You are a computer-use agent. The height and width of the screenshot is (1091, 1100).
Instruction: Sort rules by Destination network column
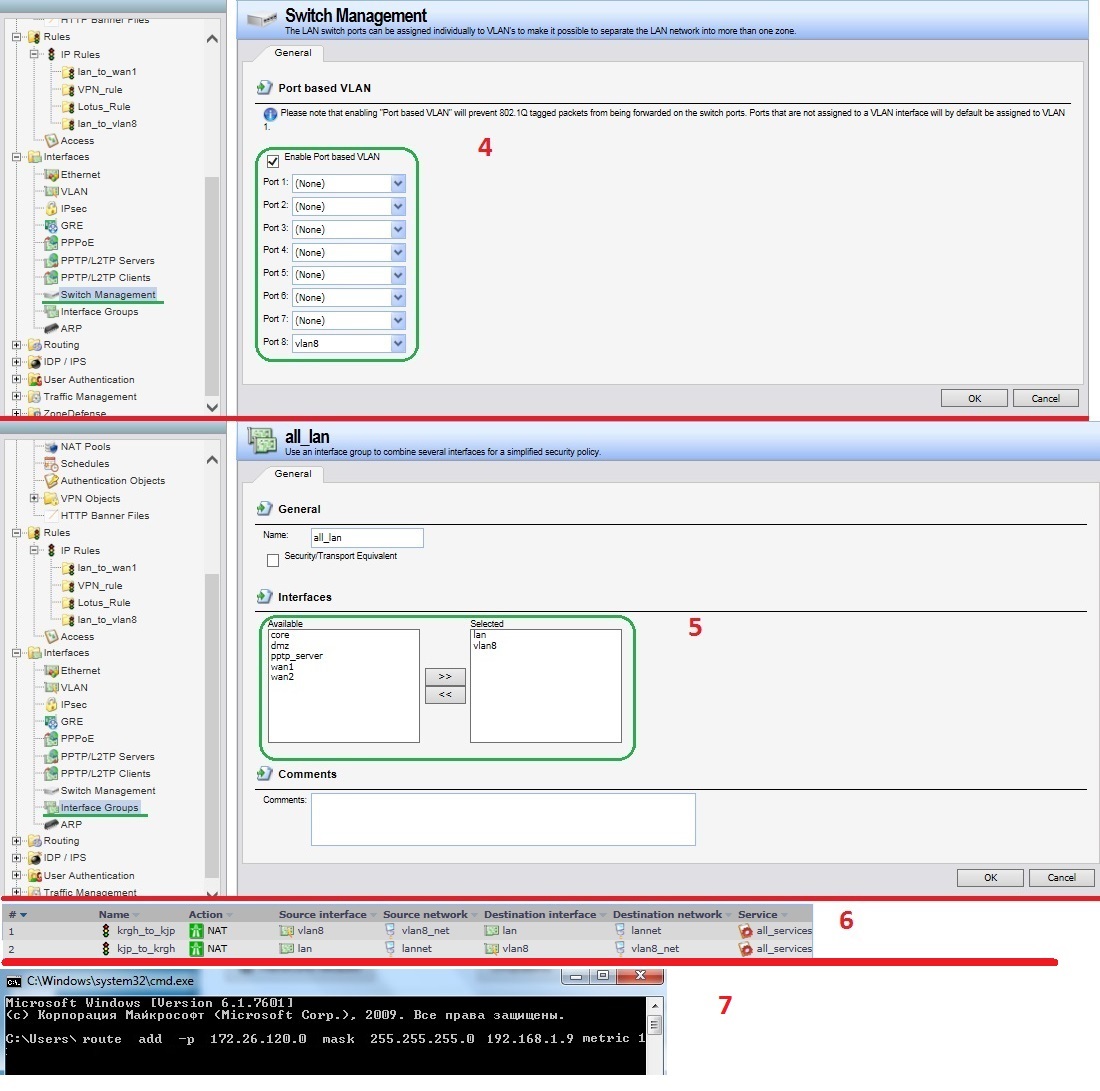coord(667,914)
